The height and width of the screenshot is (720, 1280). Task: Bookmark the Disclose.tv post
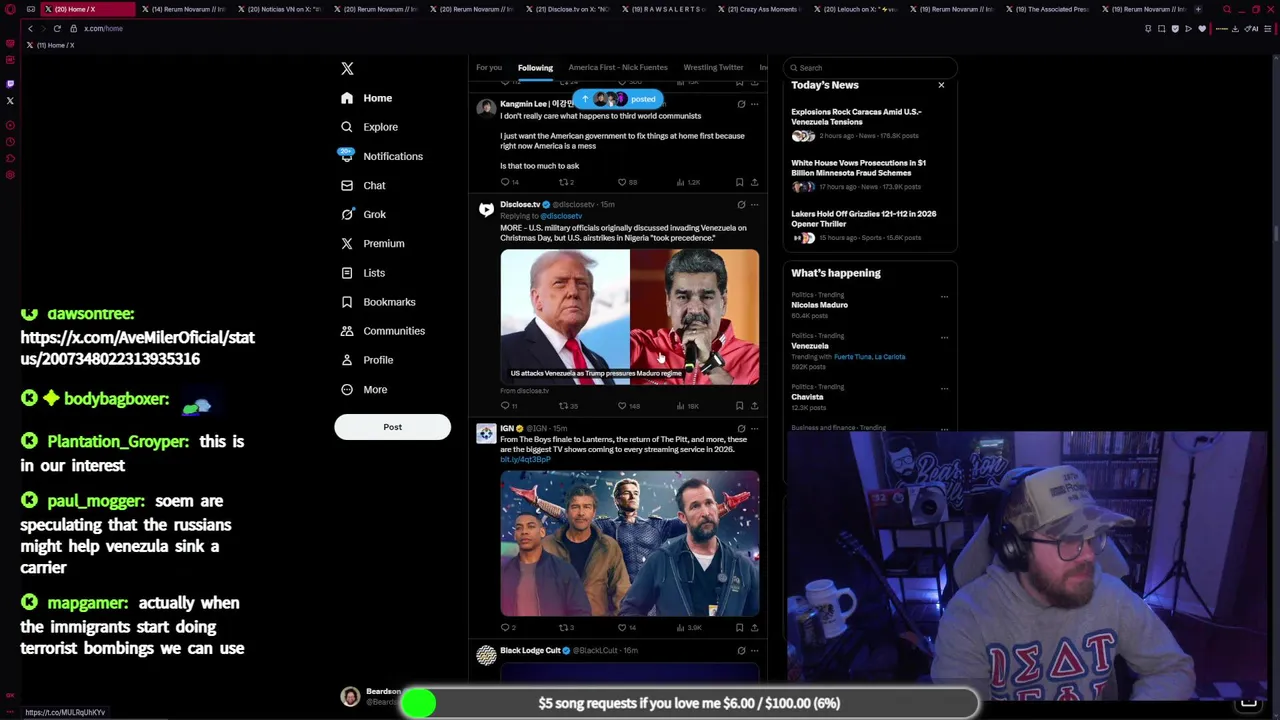tap(739, 406)
